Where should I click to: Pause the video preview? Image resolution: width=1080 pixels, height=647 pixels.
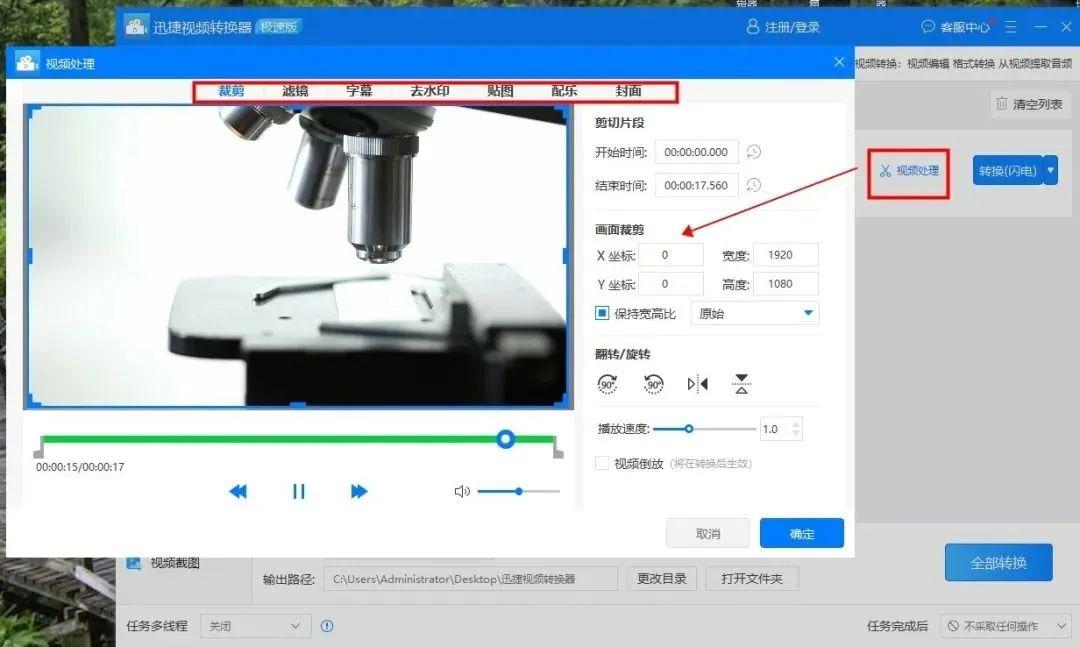click(299, 491)
